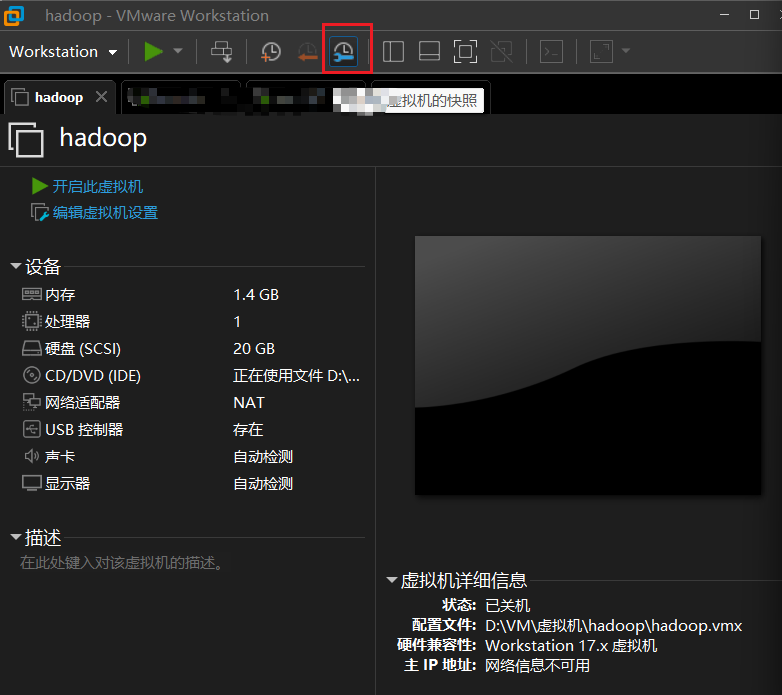The width and height of the screenshot is (782, 695).
Task: Click the green power on button in toolbar
Action: tap(153, 51)
